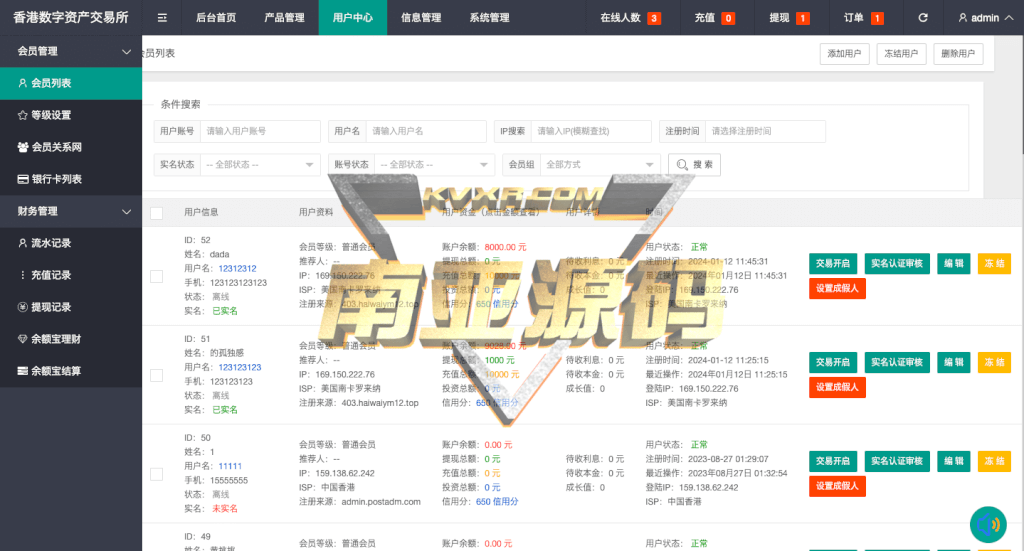Go to 产品管理 tab
Screen dimensions: 1024x551
tap(284, 18)
